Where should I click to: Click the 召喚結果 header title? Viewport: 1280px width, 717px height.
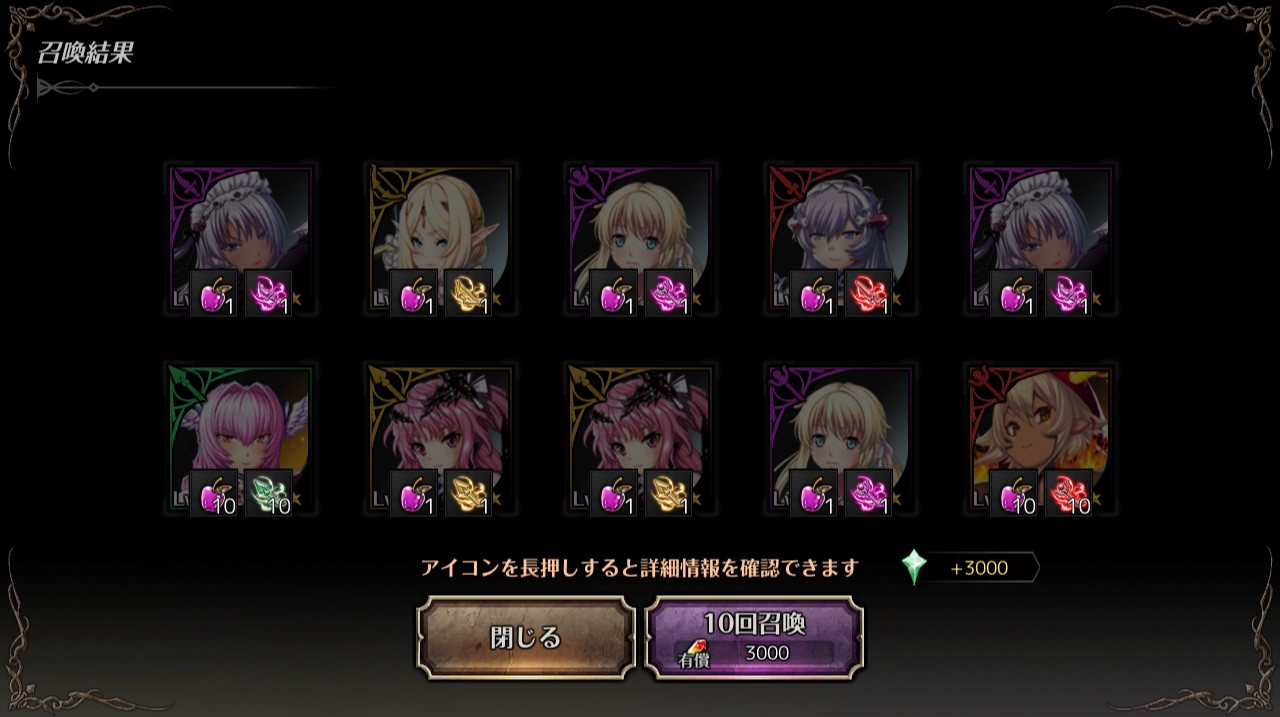point(86,53)
